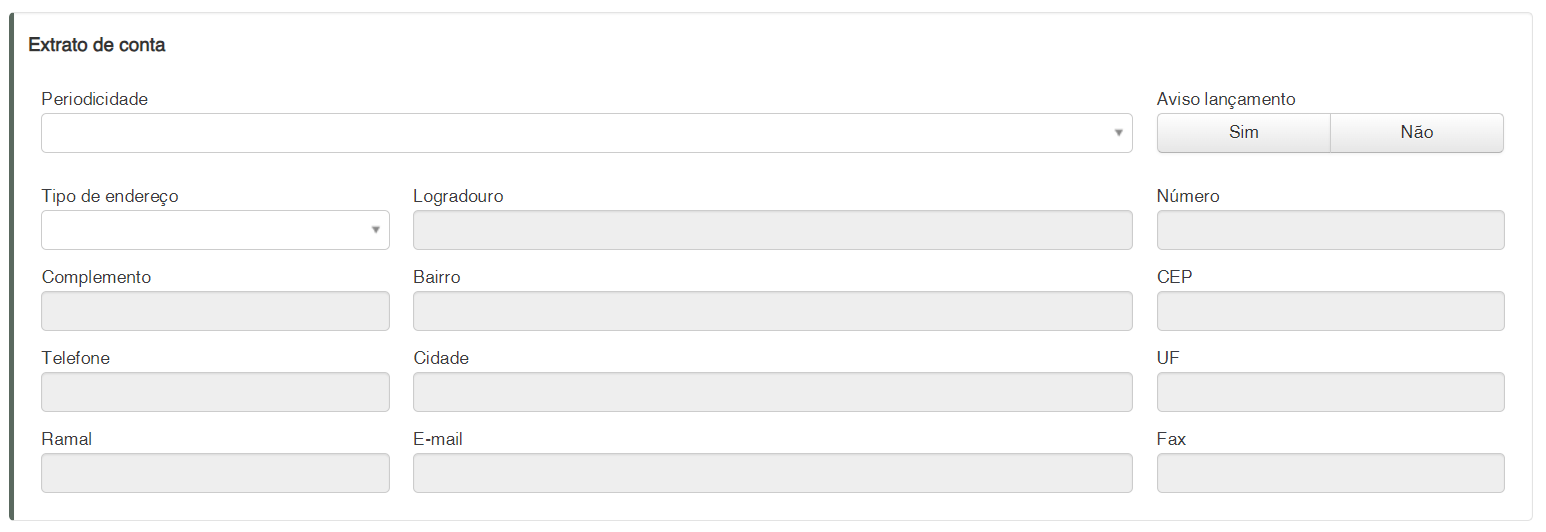Focus the Telefone input

click(x=215, y=392)
